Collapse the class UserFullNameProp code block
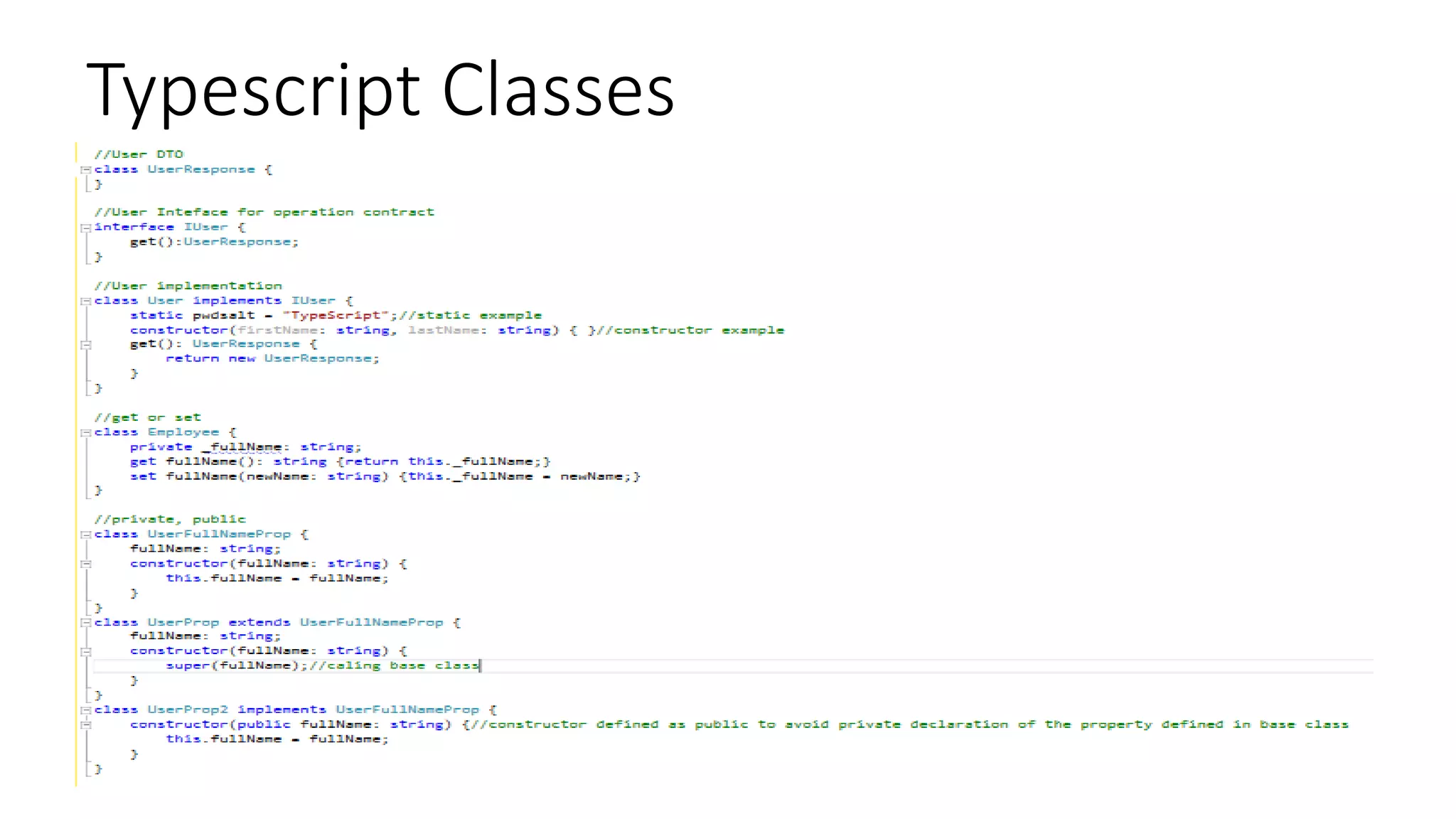The image size is (1456, 819). tap(85, 535)
